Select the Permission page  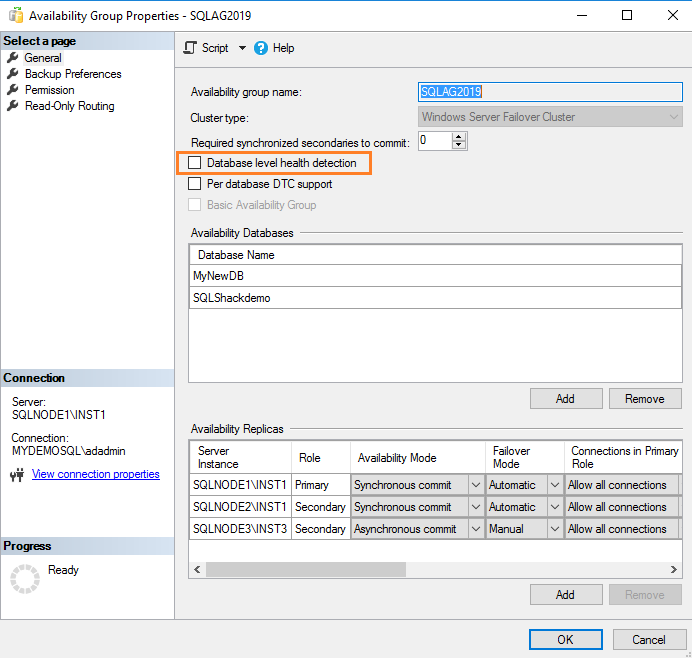click(49, 90)
